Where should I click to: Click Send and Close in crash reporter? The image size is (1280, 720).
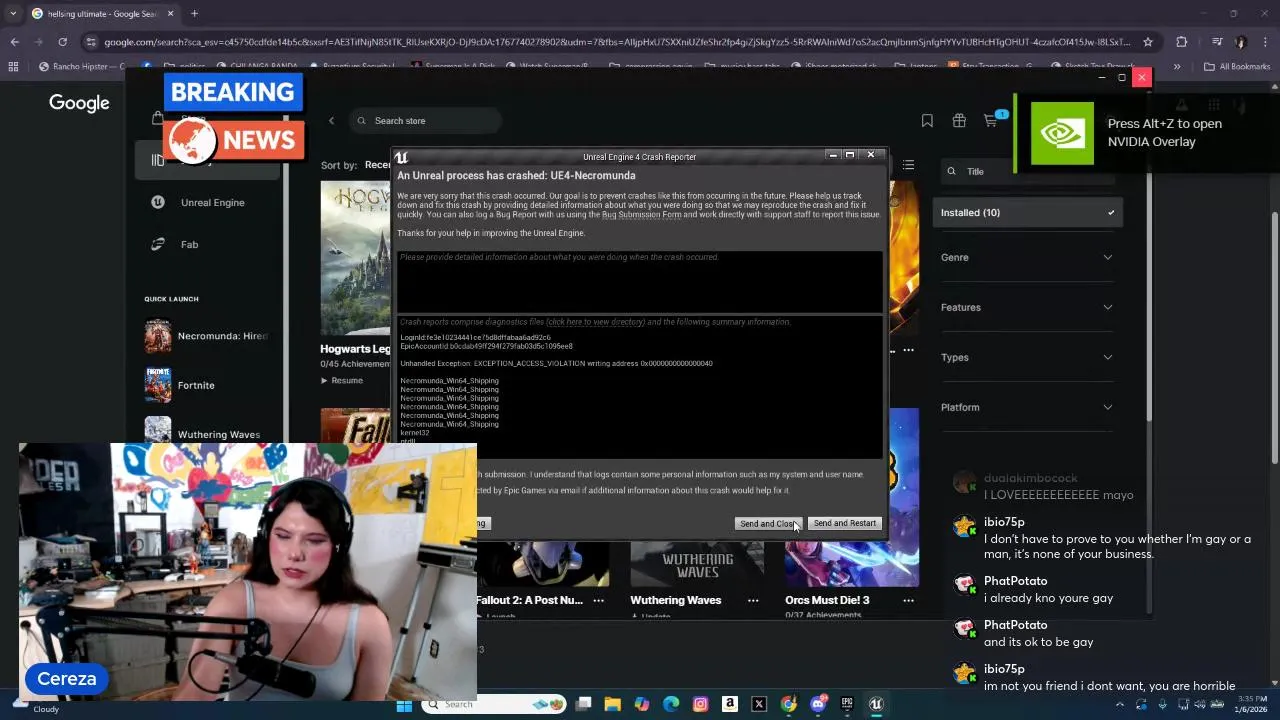[769, 523]
